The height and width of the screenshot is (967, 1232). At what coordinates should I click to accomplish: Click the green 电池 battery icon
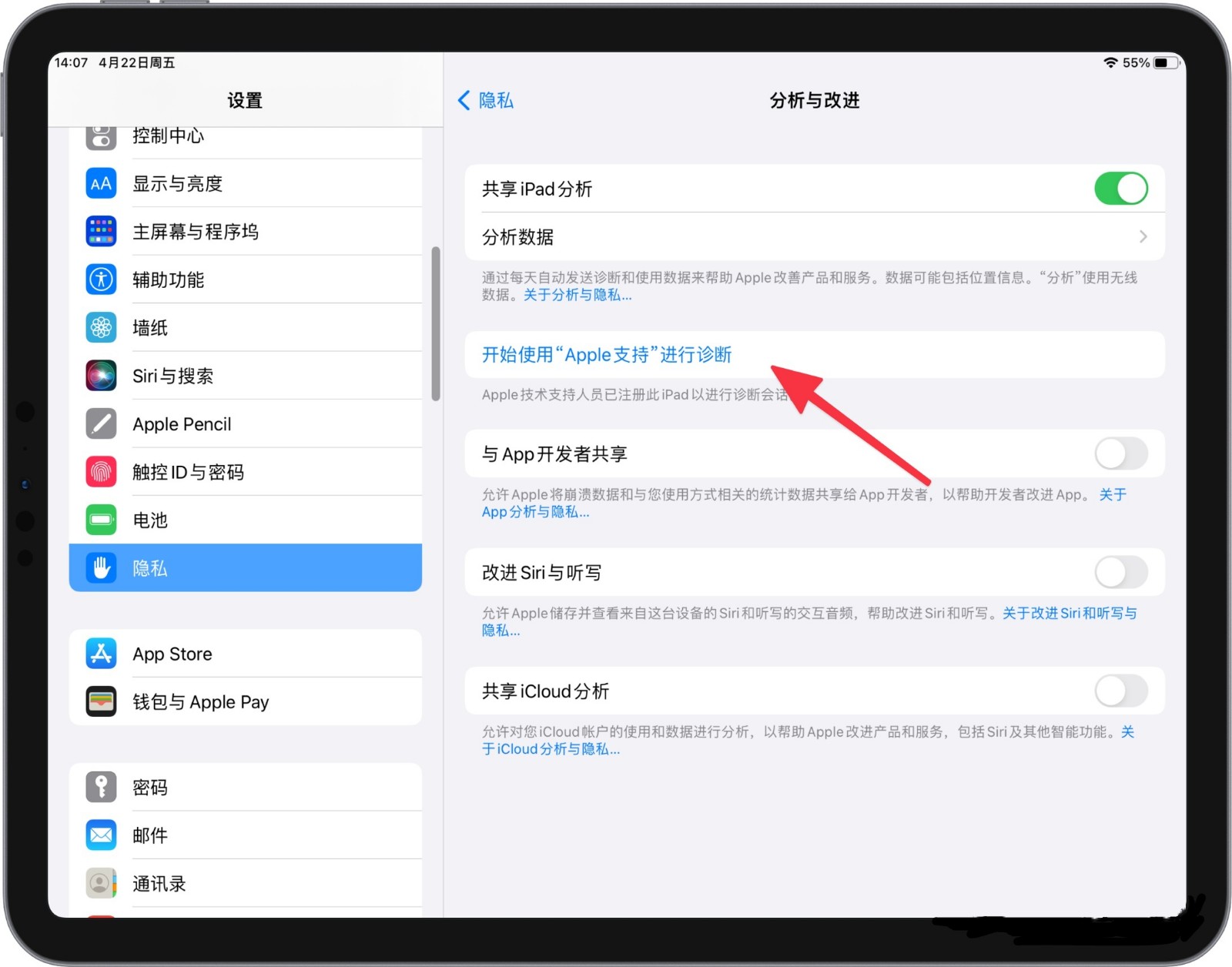[101, 520]
